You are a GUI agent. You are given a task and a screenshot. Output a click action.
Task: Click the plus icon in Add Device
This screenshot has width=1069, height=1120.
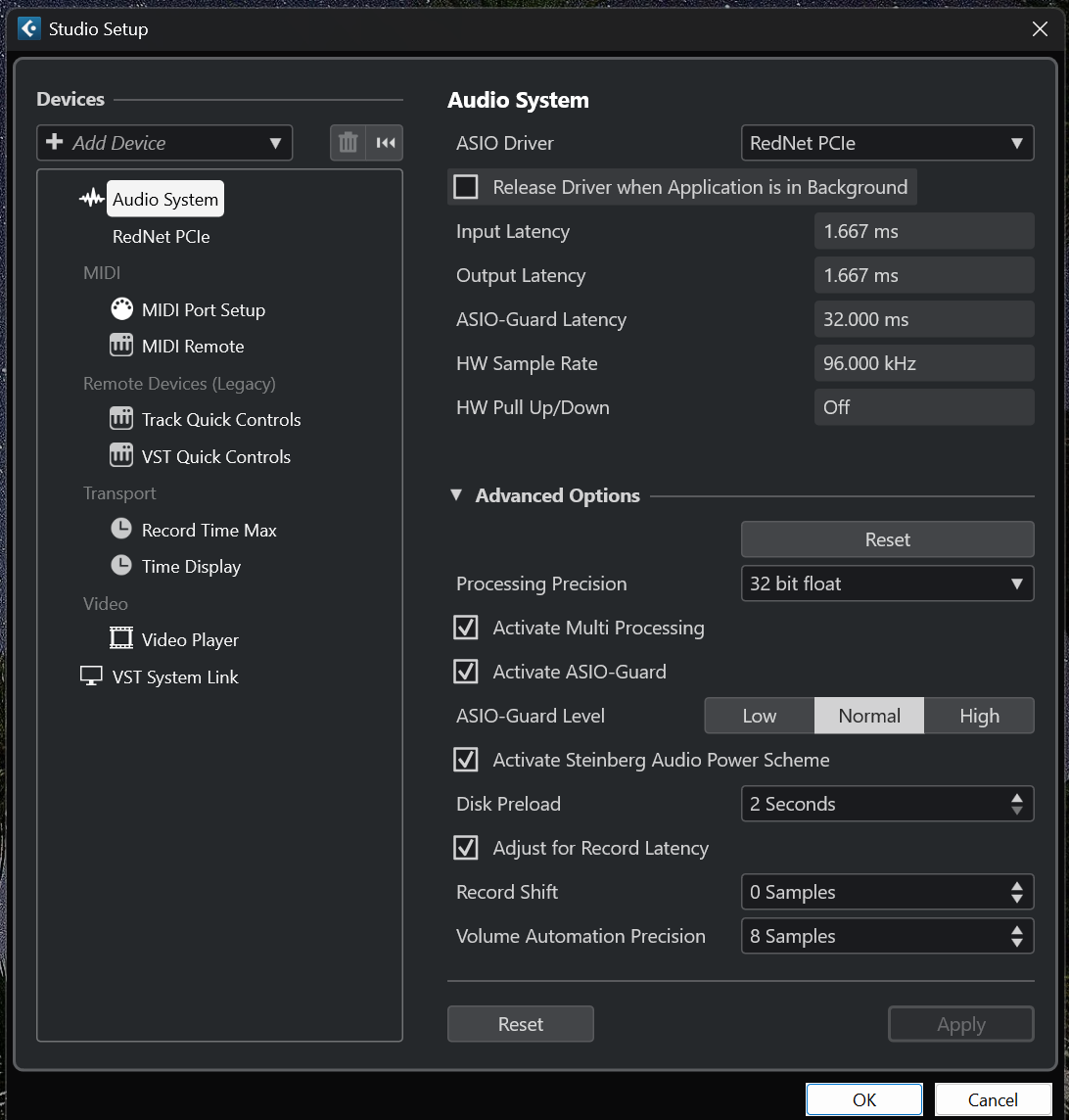[54, 141]
